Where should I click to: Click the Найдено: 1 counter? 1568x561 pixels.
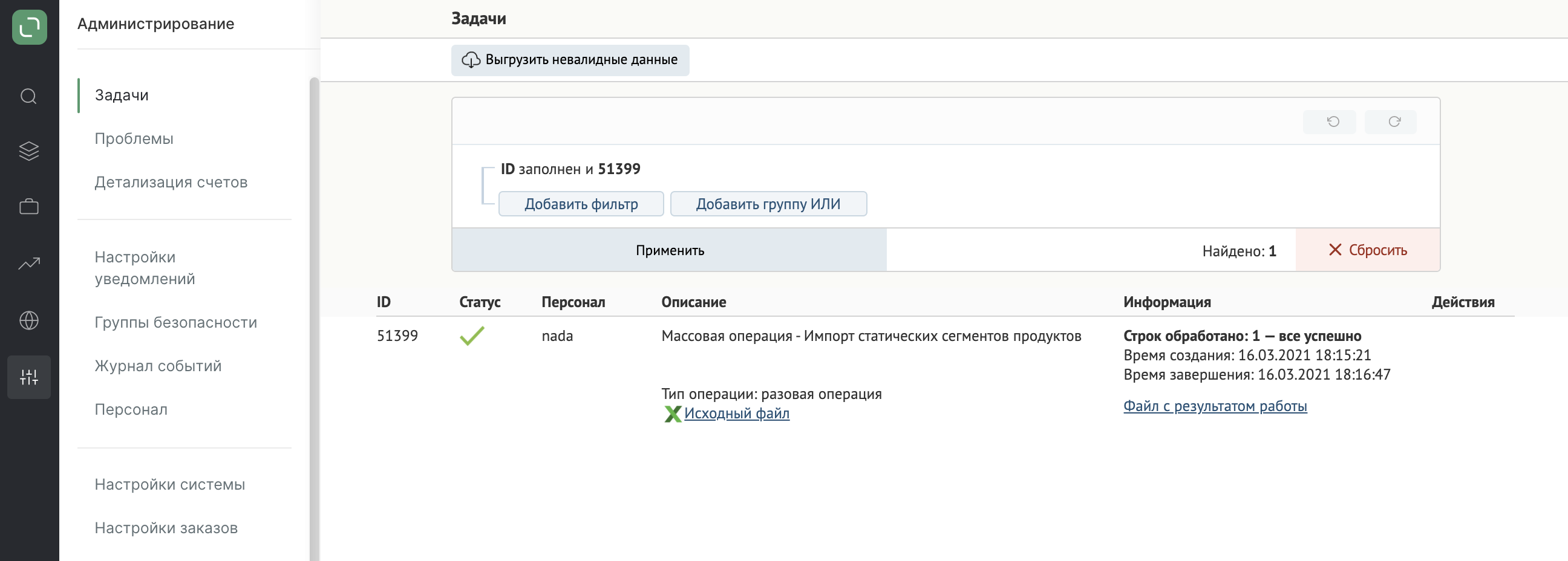tap(1240, 251)
